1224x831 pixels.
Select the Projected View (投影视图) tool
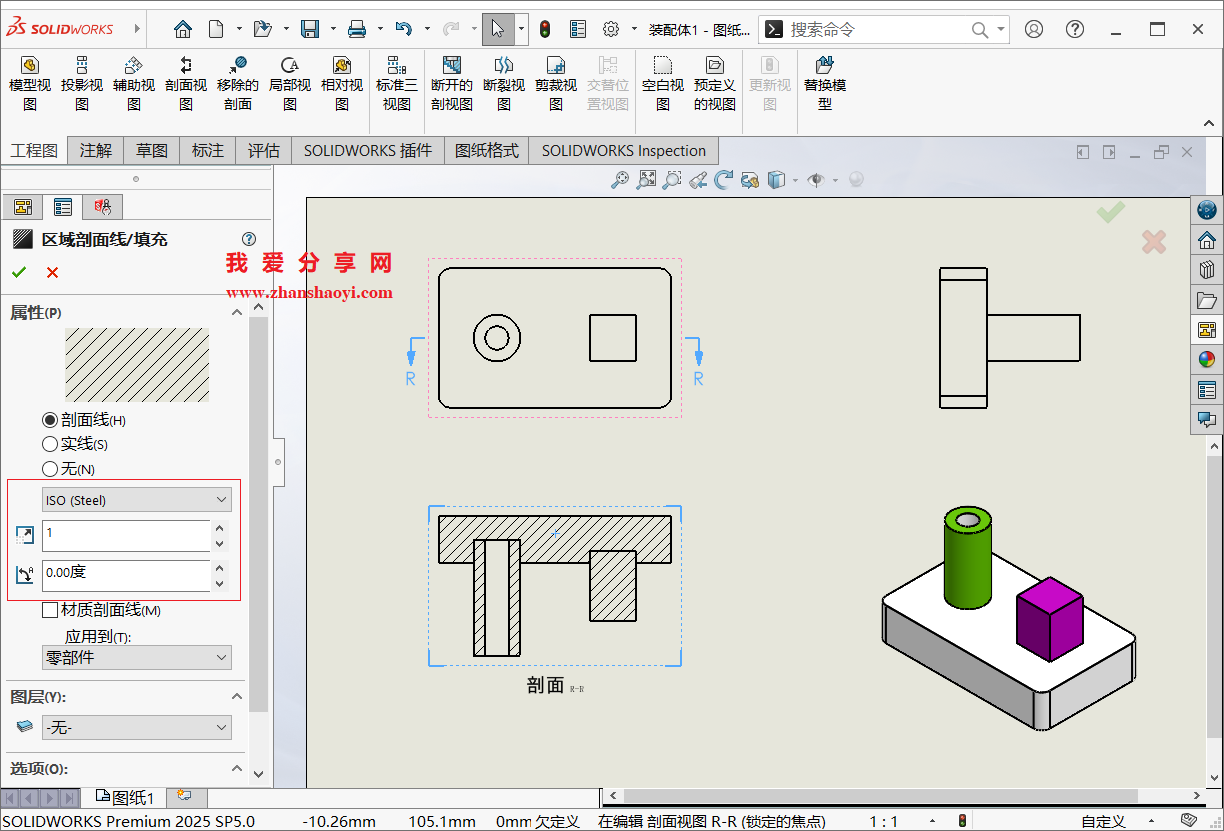[x=82, y=83]
